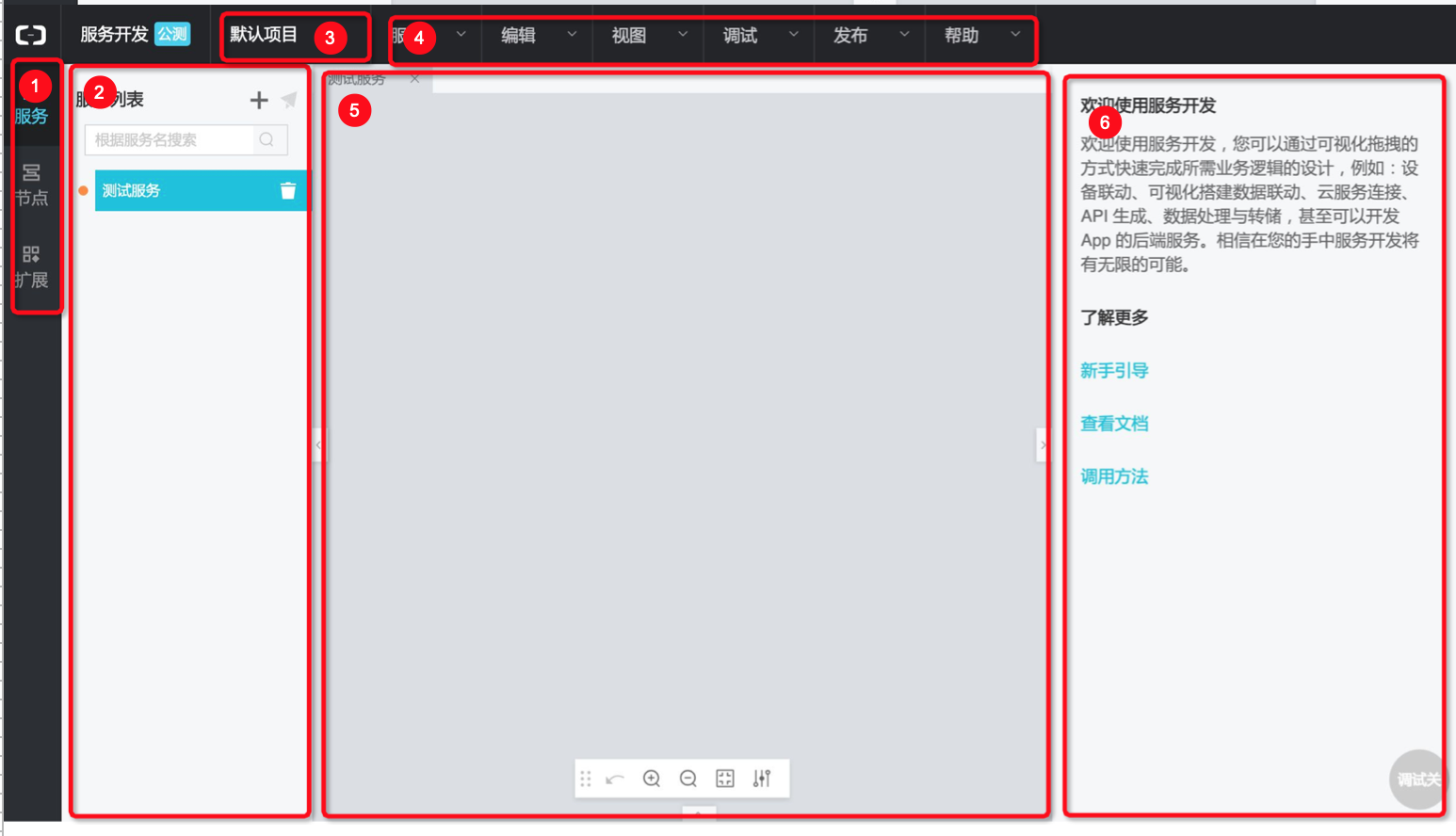Viewport: 1456px width, 836px height.
Task: Click the zoom in magnifier icon
Action: point(651,779)
